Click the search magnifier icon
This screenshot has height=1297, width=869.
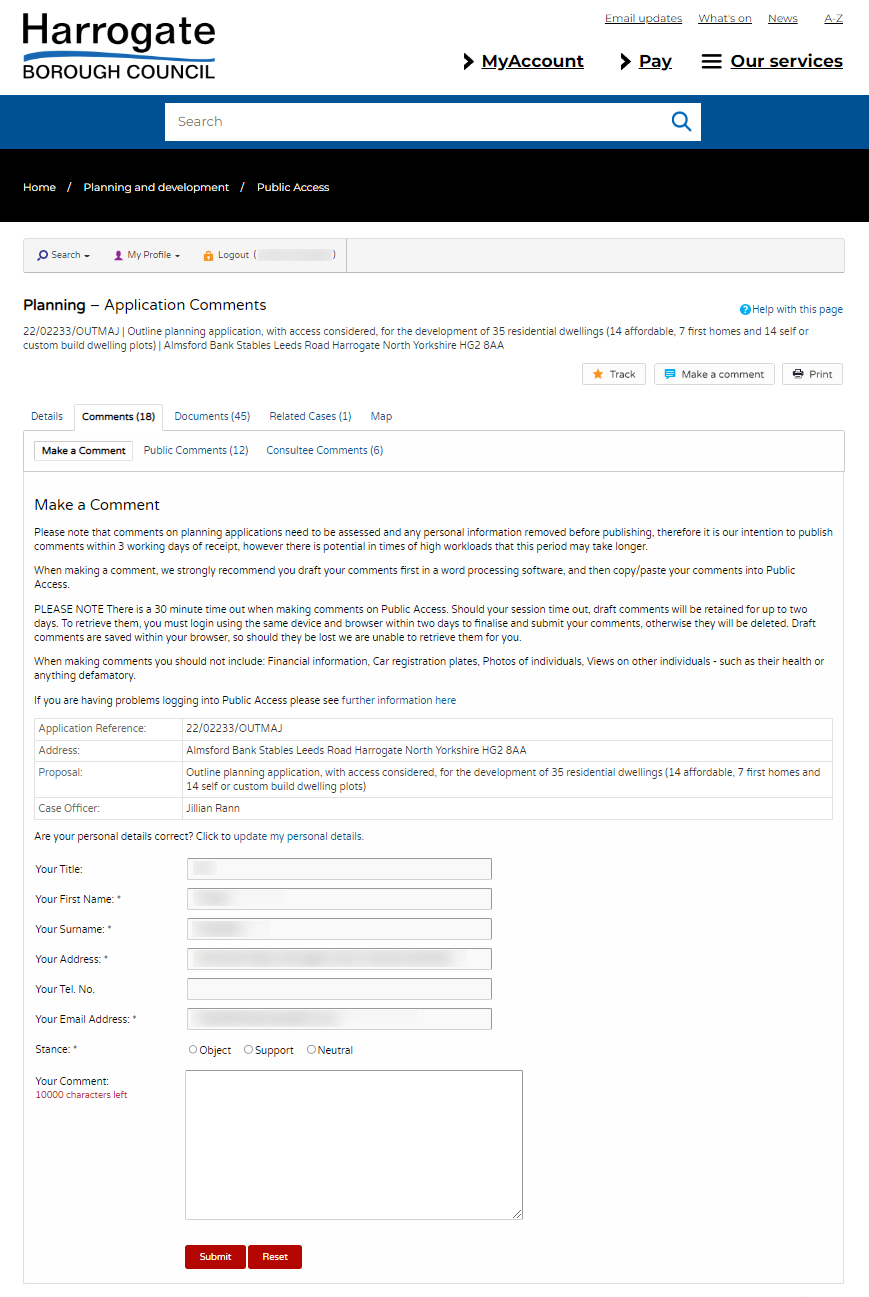[681, 122]
